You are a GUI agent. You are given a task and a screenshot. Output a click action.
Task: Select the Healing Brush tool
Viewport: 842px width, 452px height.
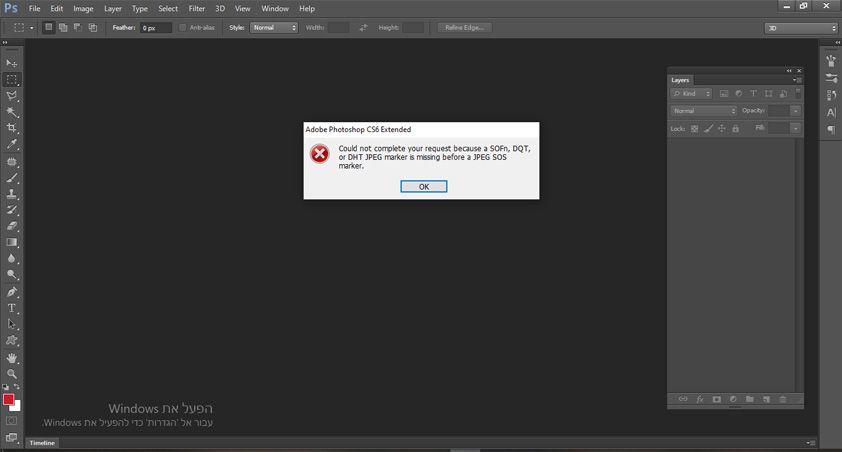pyautogui.click(x=11, y=162)
